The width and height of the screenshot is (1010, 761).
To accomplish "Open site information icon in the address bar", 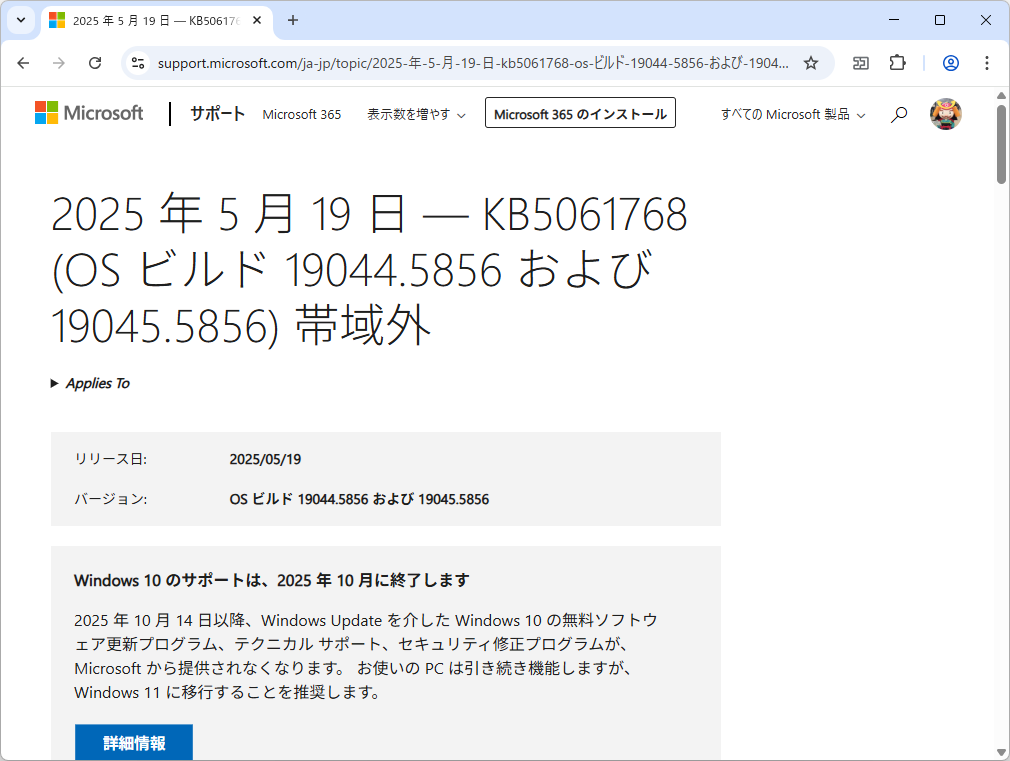I will coord(136,62).
